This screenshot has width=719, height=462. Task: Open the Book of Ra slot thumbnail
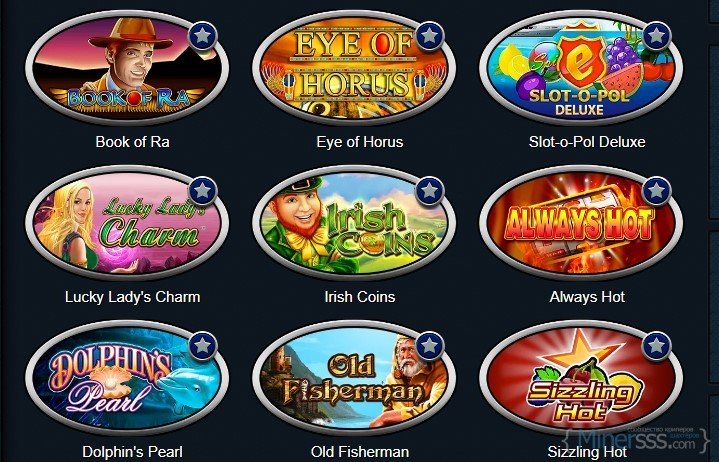(x=127, y=67)
